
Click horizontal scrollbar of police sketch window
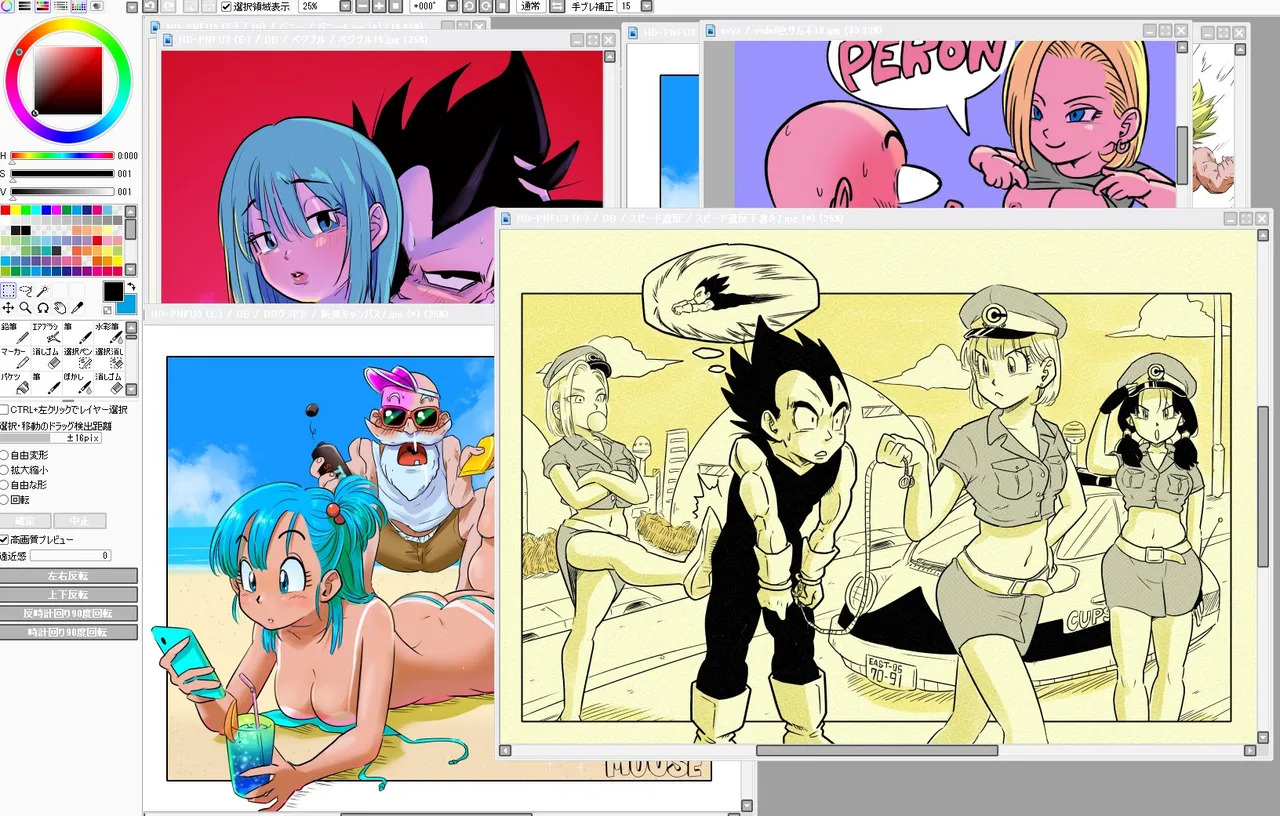pyautogui.click(x=877, y=750)
